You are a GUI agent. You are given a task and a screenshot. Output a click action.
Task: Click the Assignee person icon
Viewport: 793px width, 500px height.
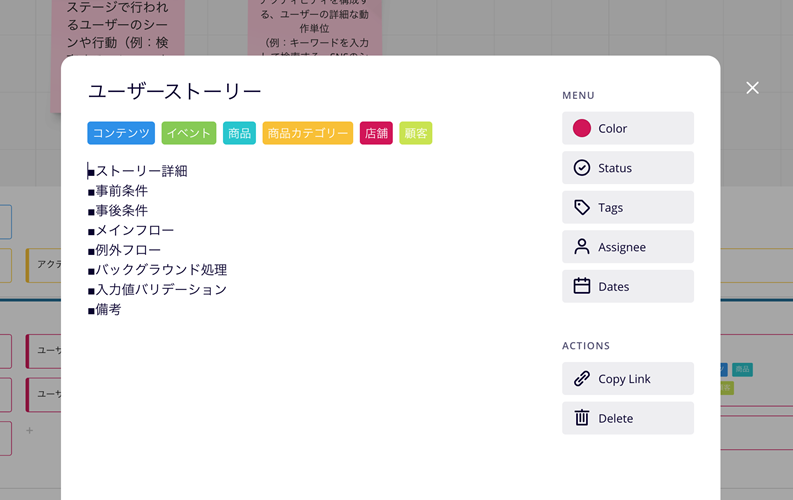582,247
